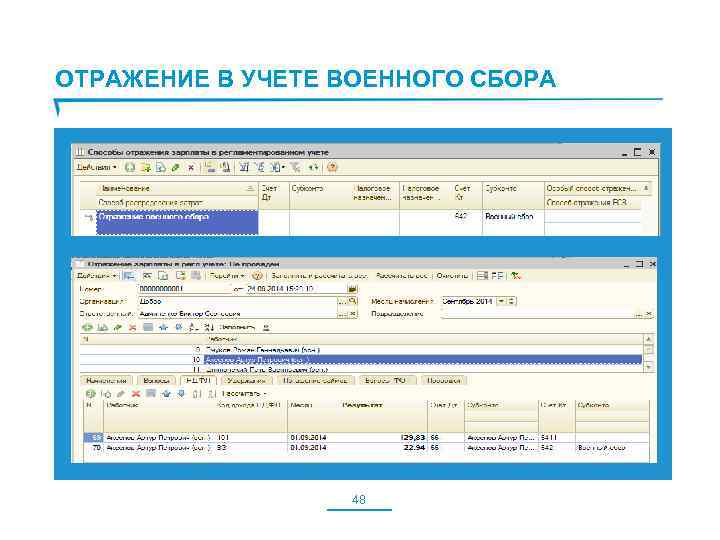
Task: Open the orange help icon in Способы отражения toolbar
Action: [332, 168]
